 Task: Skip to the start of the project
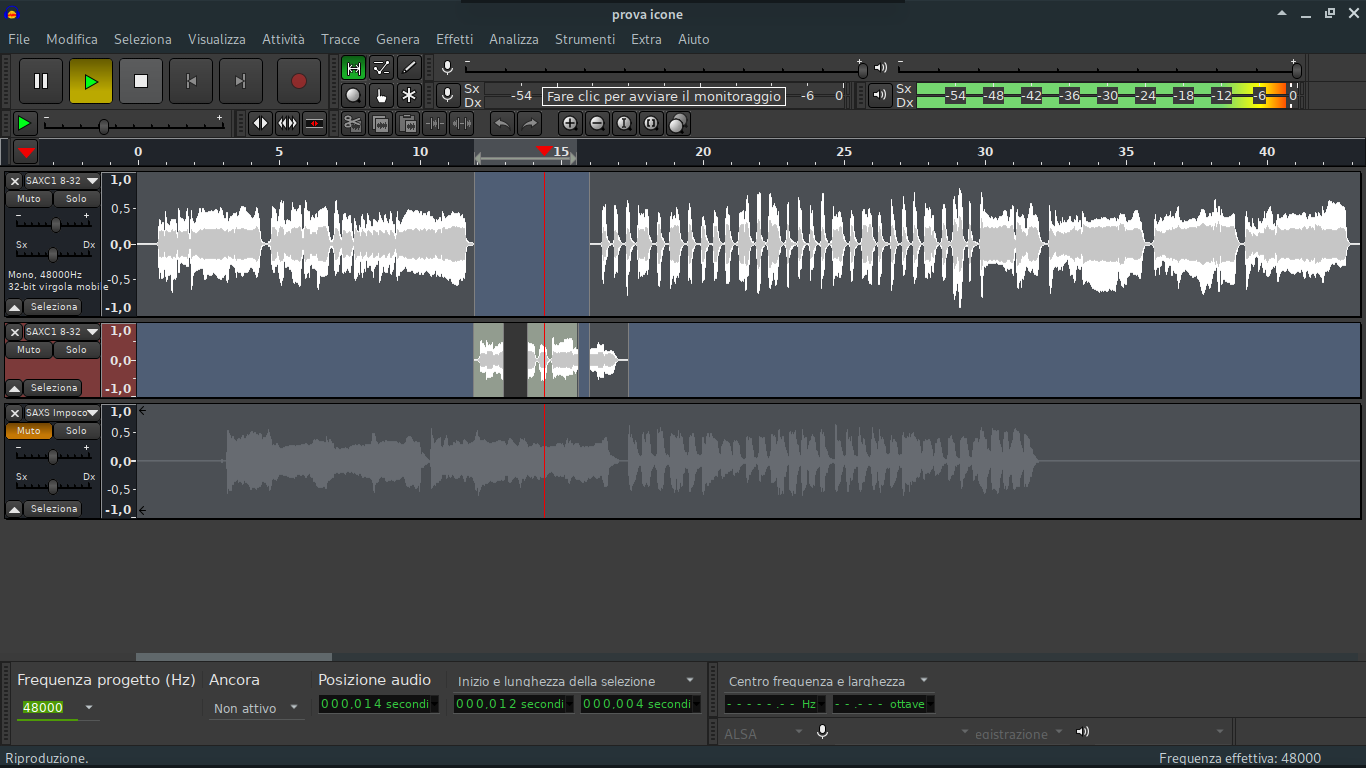pos(191,81)
